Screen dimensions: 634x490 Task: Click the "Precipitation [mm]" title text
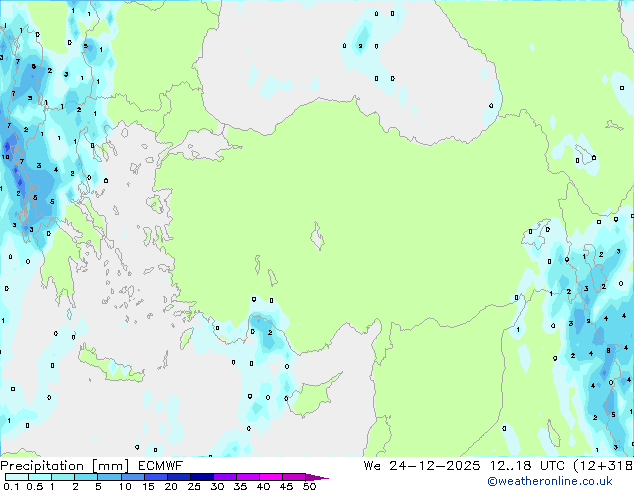click(65, 466)
